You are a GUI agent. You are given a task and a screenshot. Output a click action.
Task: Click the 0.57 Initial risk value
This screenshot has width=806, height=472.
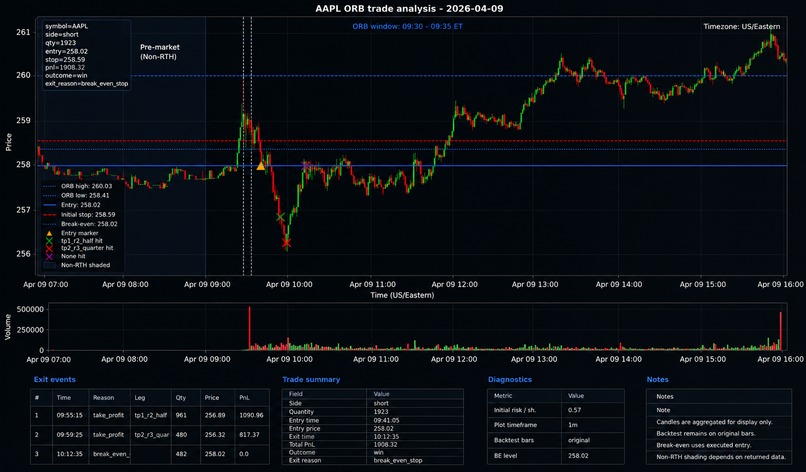point(574,410)
